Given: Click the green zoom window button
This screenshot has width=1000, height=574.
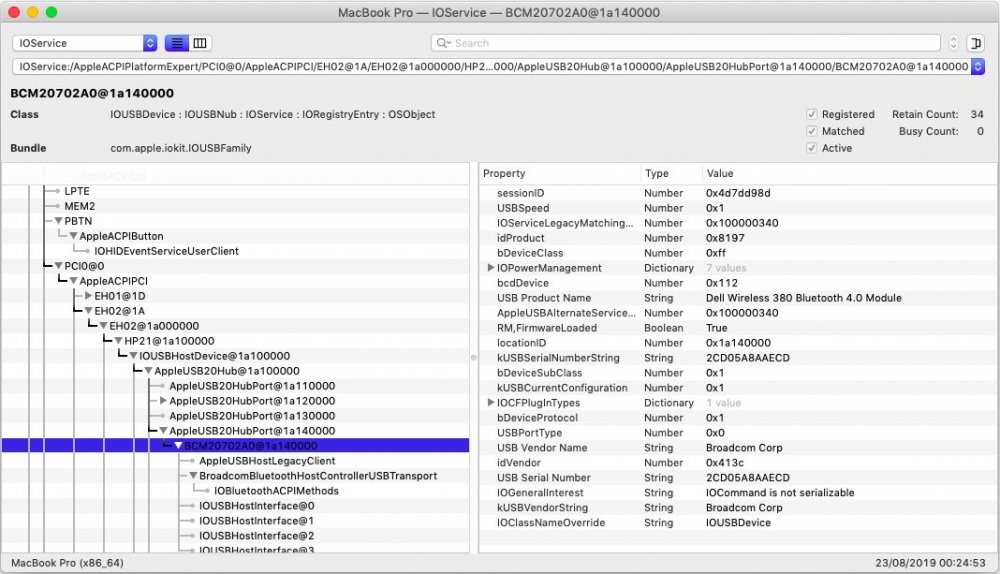Looking at the screenshot, I should (x=52, y=12).
